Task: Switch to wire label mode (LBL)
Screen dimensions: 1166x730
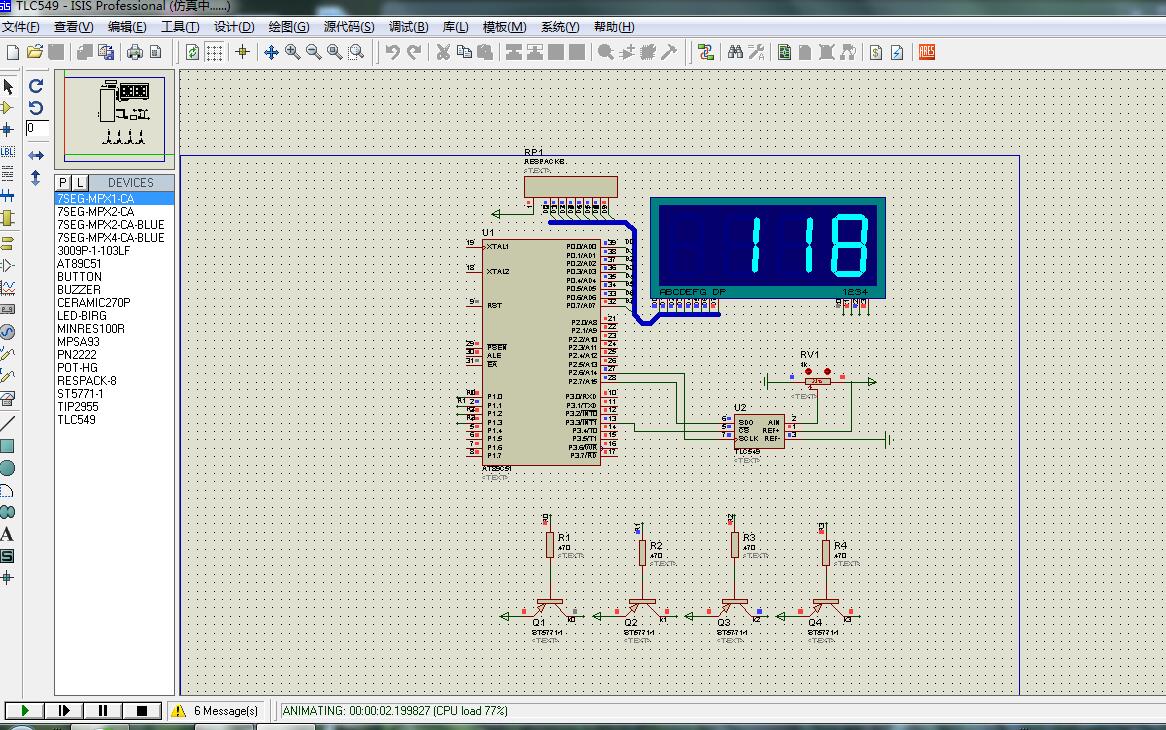Action: [7, 151]
